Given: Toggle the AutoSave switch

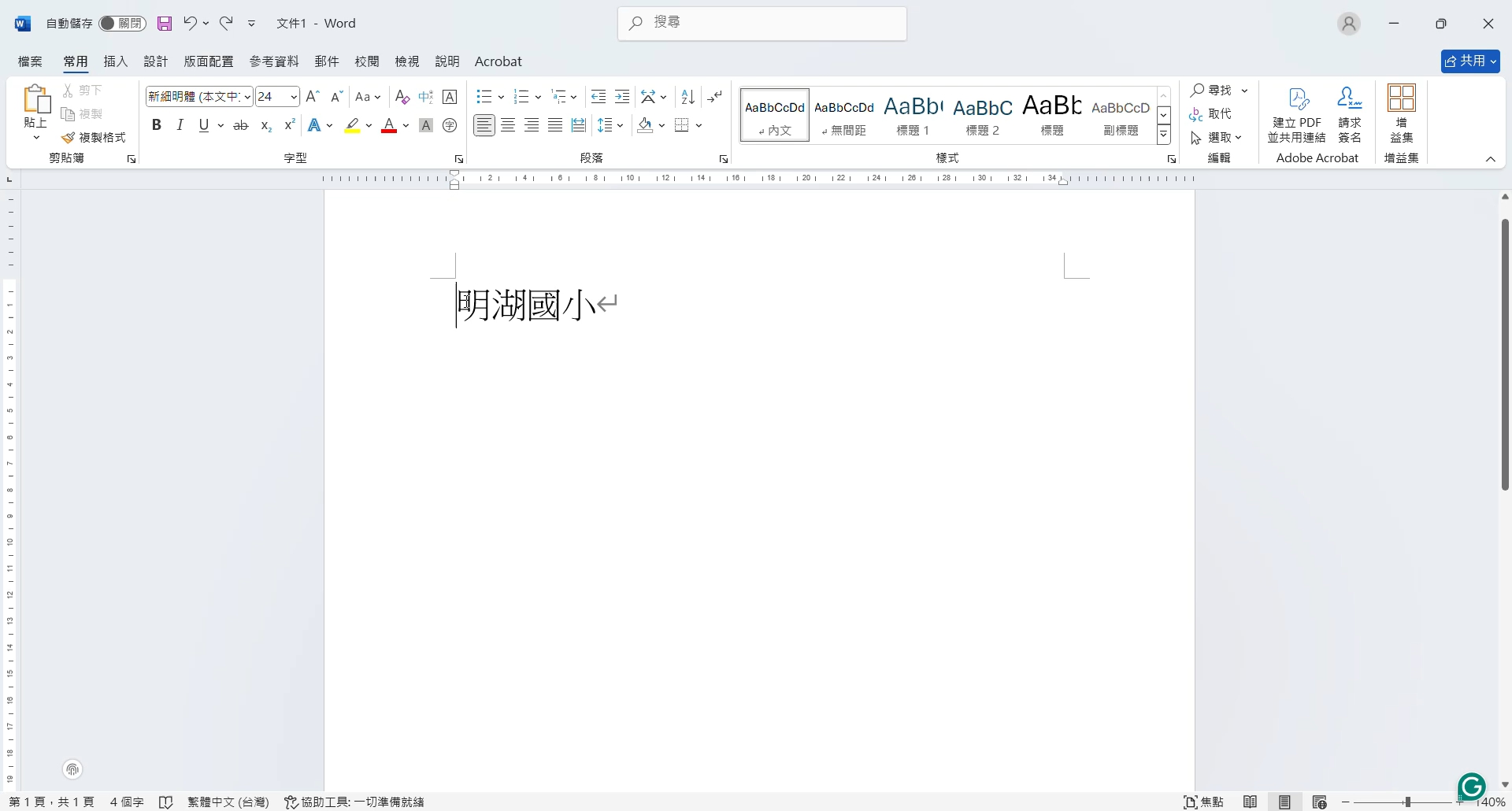Looking at the screenshot, I should click(122, 24).
